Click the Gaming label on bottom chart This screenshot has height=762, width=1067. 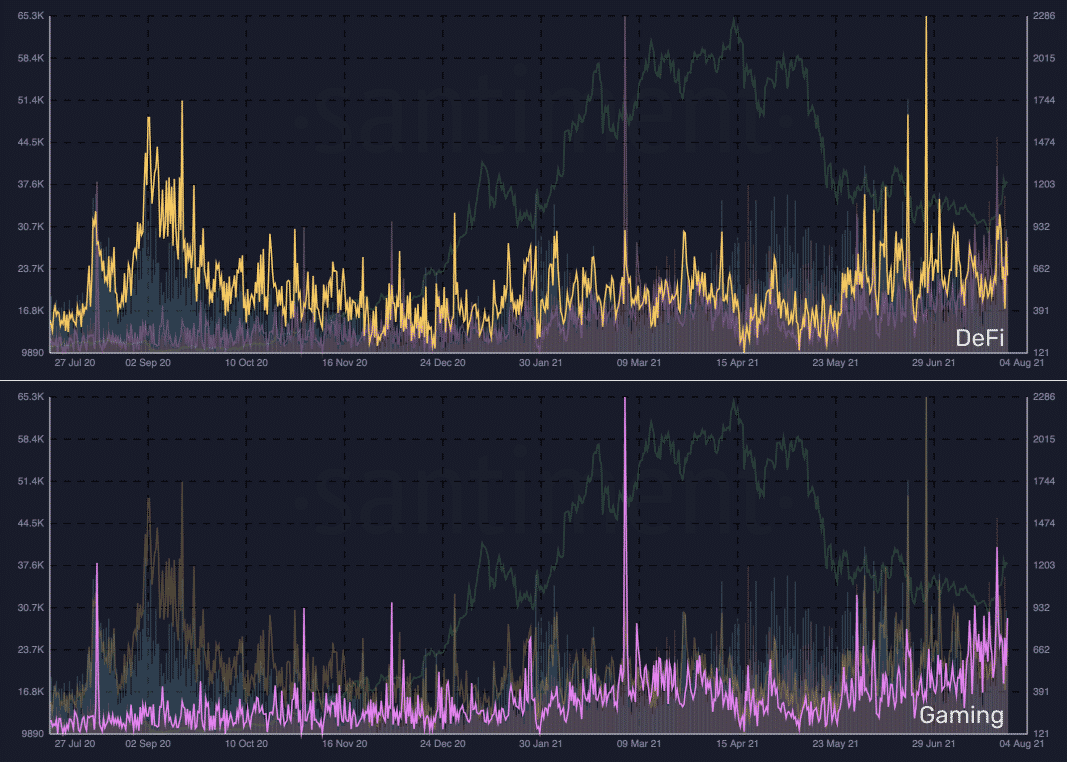pyautogui.click(x=961, y=715)
